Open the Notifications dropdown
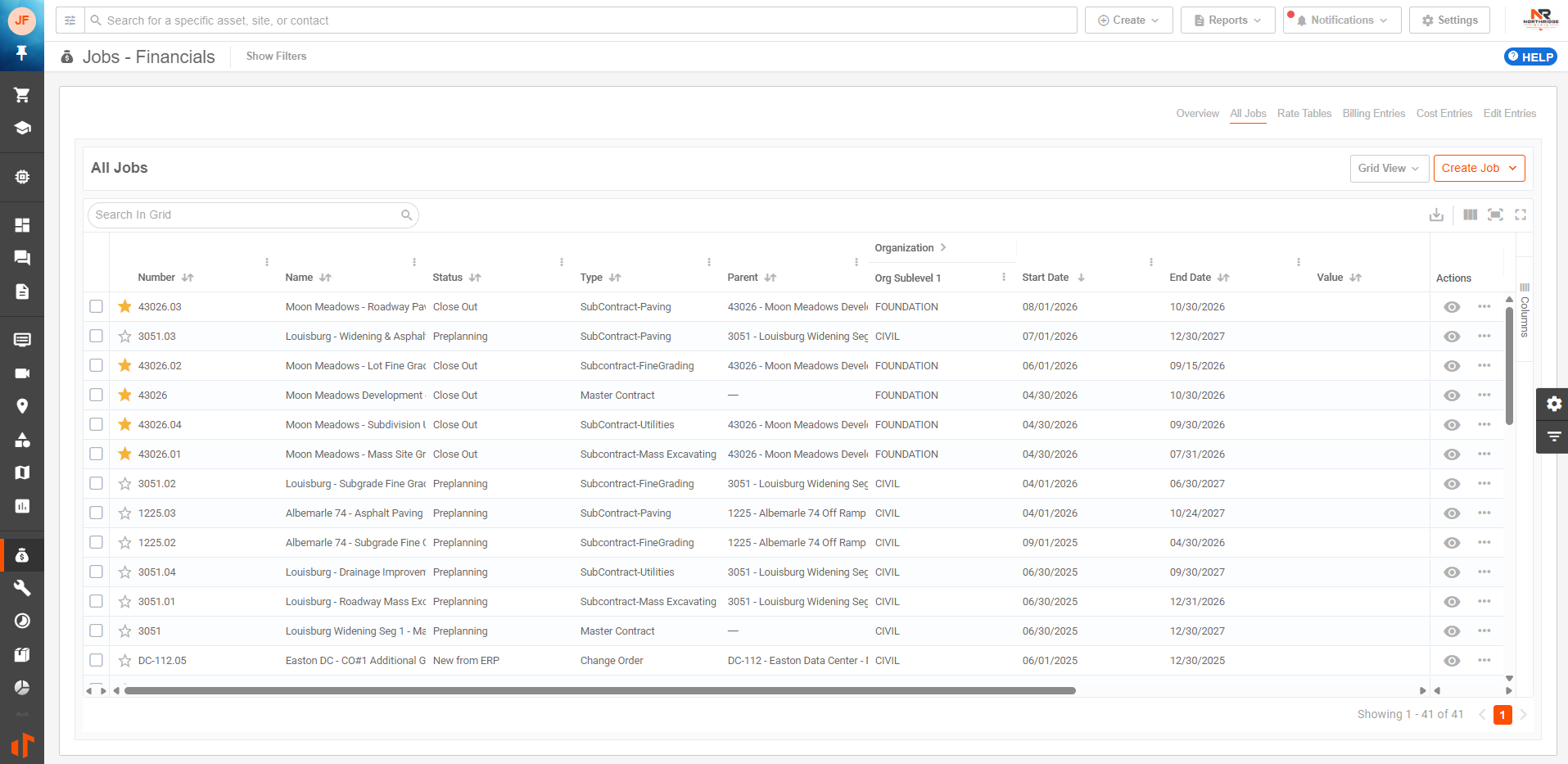This screenshot has height=764, width=1568. 1342,20
